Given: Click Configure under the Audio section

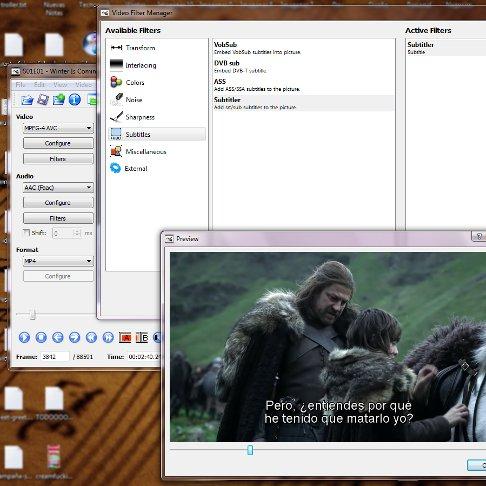Looking at the screenshot, I should tap(58, 202).
